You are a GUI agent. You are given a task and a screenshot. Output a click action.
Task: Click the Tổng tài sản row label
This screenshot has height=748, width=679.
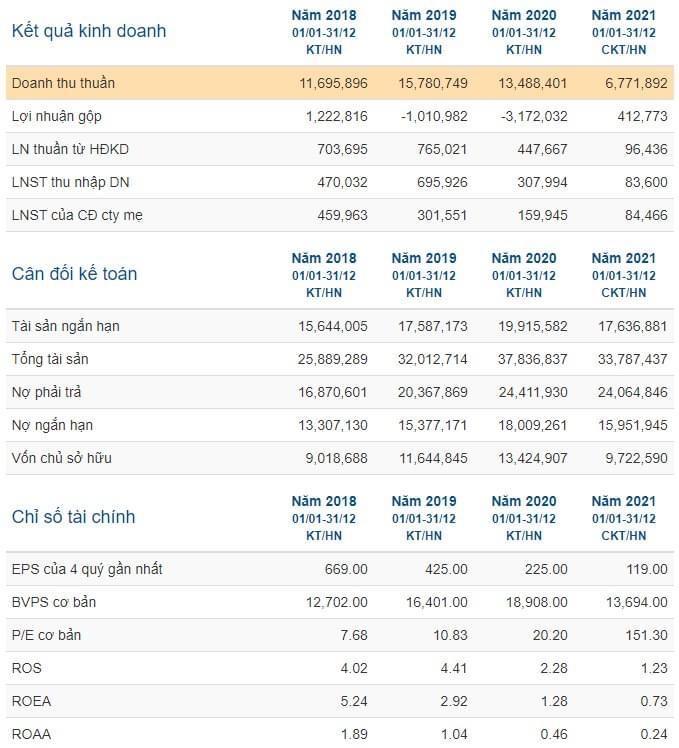(52, 359)
